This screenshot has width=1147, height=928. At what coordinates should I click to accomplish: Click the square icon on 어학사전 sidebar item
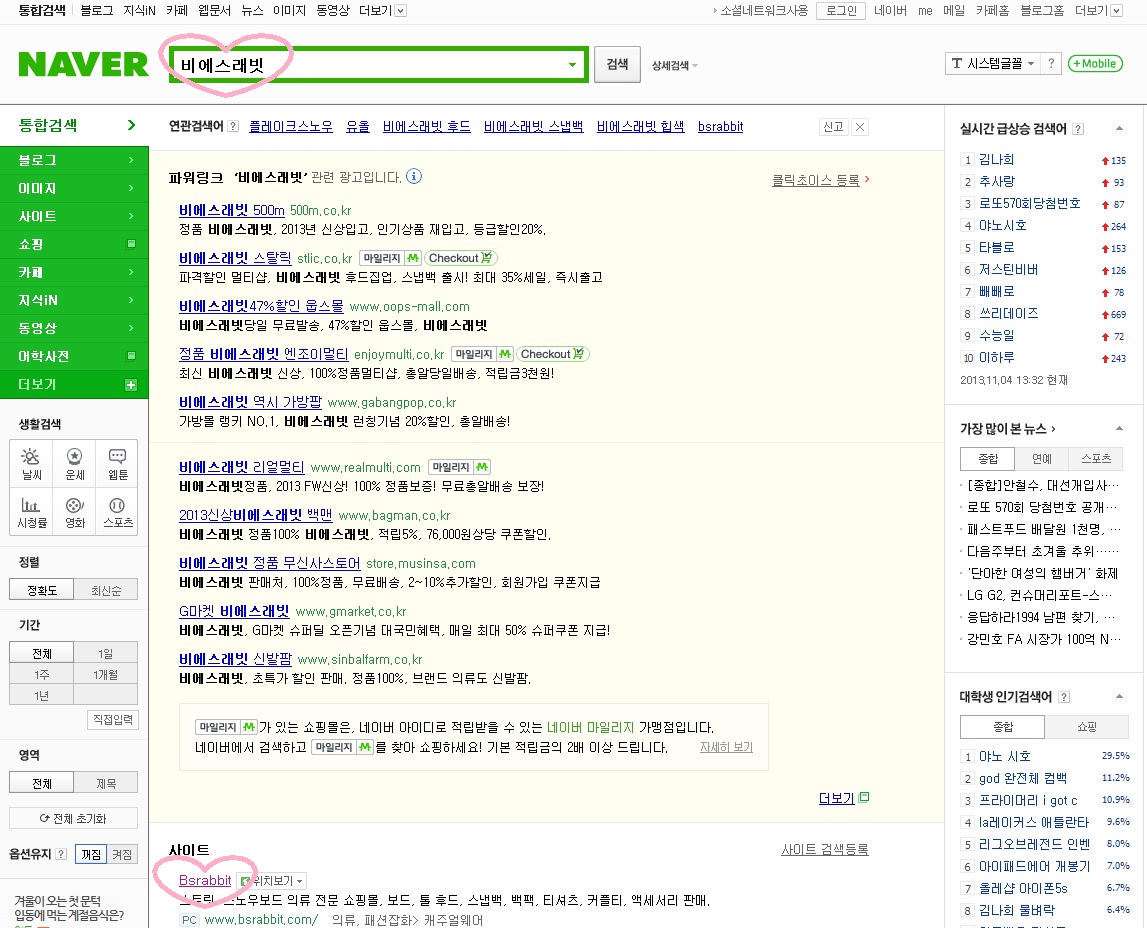[x=132, y=355]
